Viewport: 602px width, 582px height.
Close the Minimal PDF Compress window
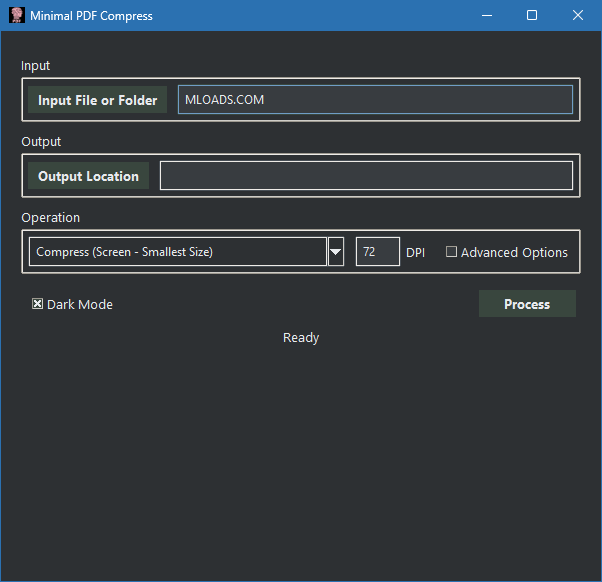(578, 15)
